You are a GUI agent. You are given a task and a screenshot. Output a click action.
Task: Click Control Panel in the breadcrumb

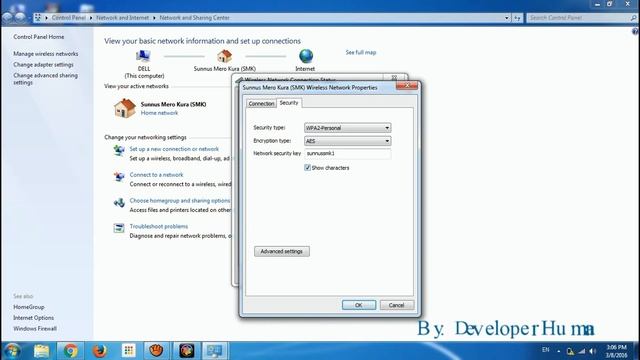pos(69,18)
